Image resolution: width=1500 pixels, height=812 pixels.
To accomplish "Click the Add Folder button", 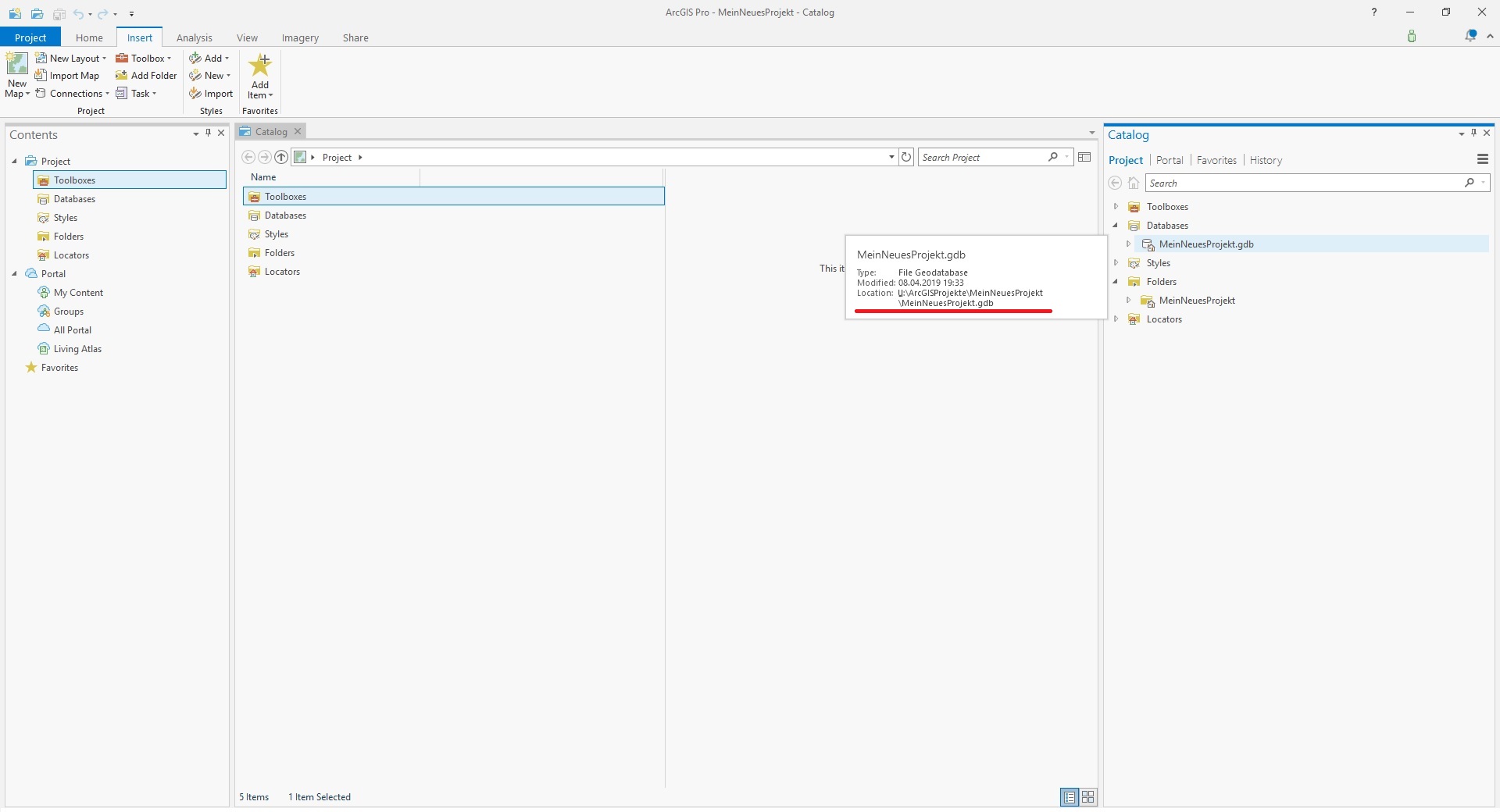I will point(146,76).
